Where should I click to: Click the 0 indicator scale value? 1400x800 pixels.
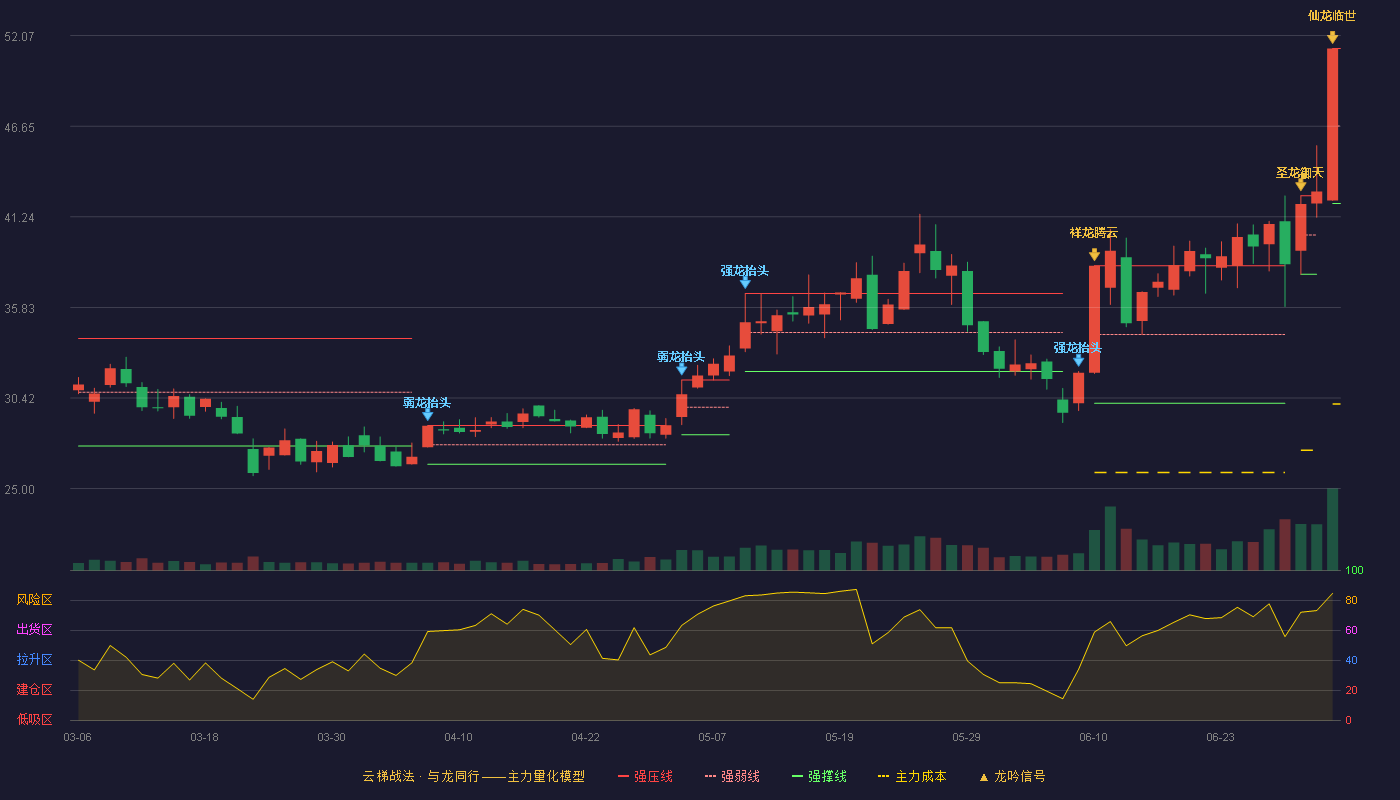click(1348, 720)
